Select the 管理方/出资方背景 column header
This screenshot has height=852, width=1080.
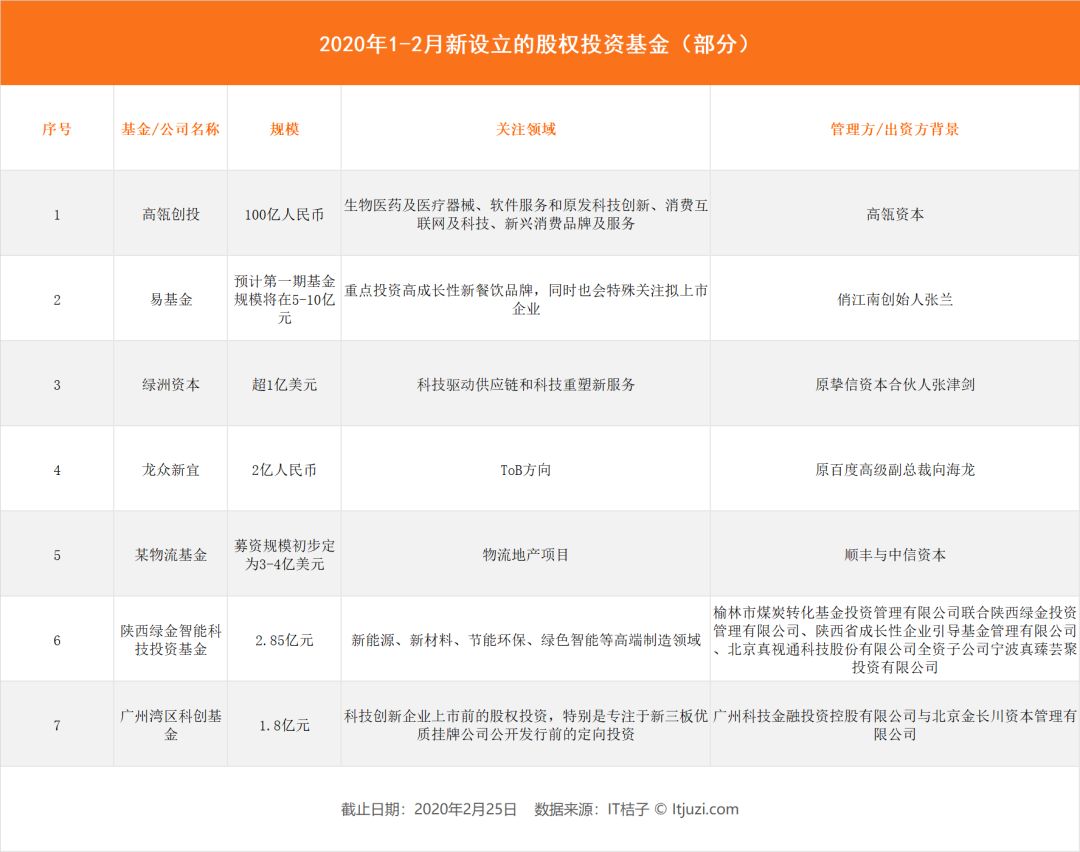click(894, 129)
